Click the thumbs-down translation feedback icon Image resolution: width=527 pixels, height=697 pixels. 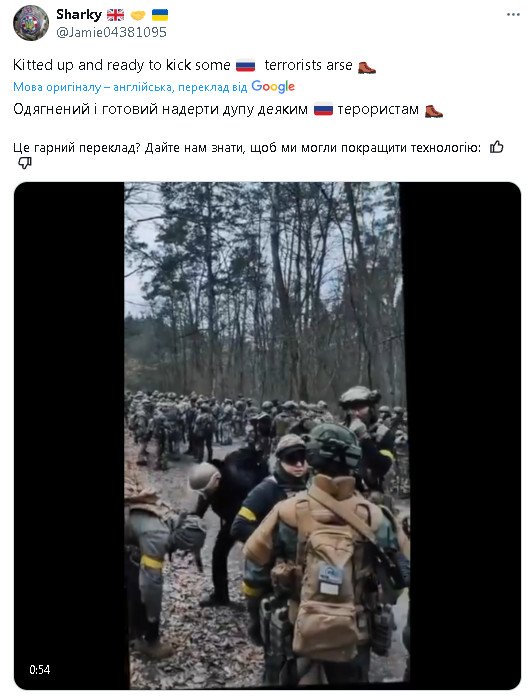click(x=25, y=163)
